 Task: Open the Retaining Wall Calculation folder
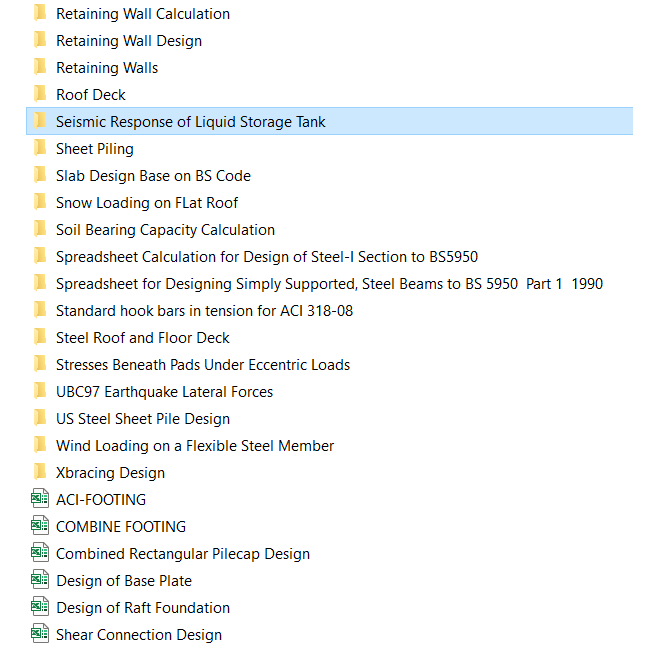[x=142, y=14]
